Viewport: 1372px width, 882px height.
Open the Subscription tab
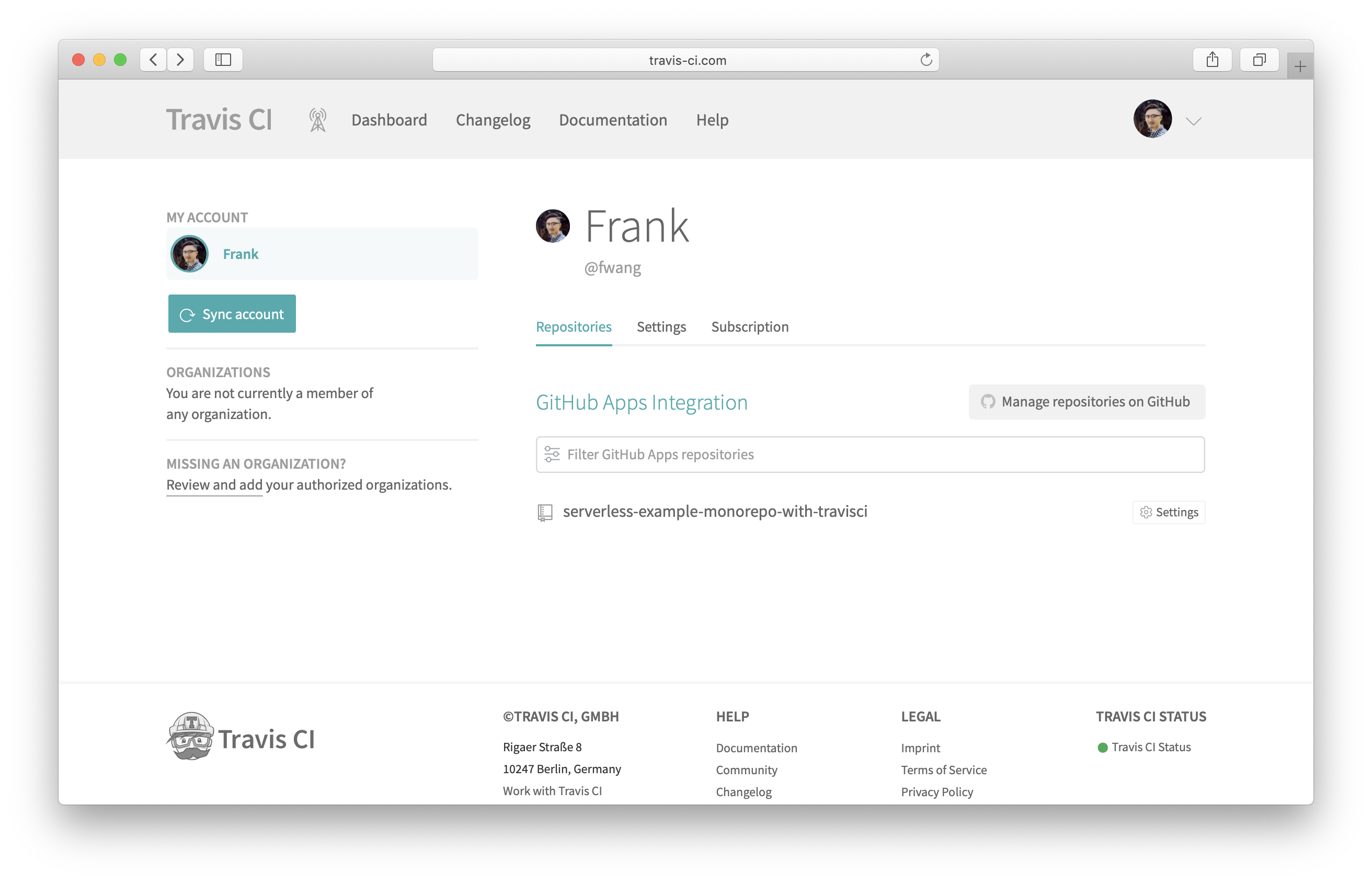[x=749, y=326]
